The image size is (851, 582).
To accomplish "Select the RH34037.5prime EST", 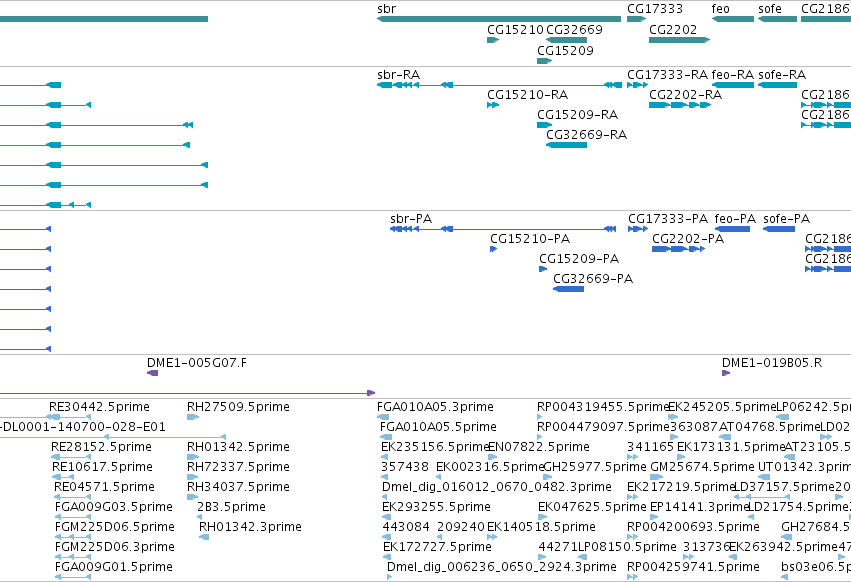I will click(193, 497).
